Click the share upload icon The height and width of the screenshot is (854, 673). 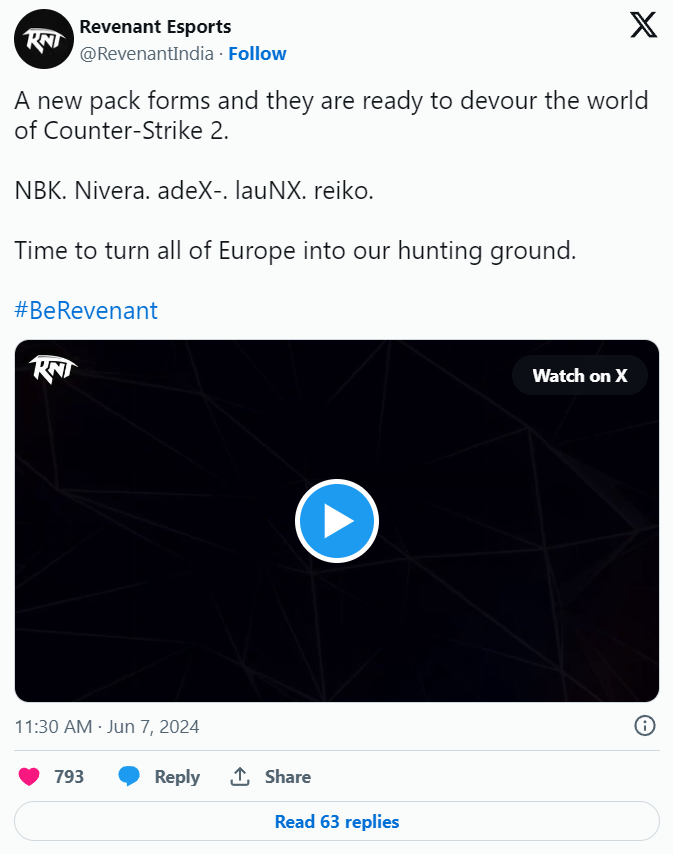coord(240,777)
